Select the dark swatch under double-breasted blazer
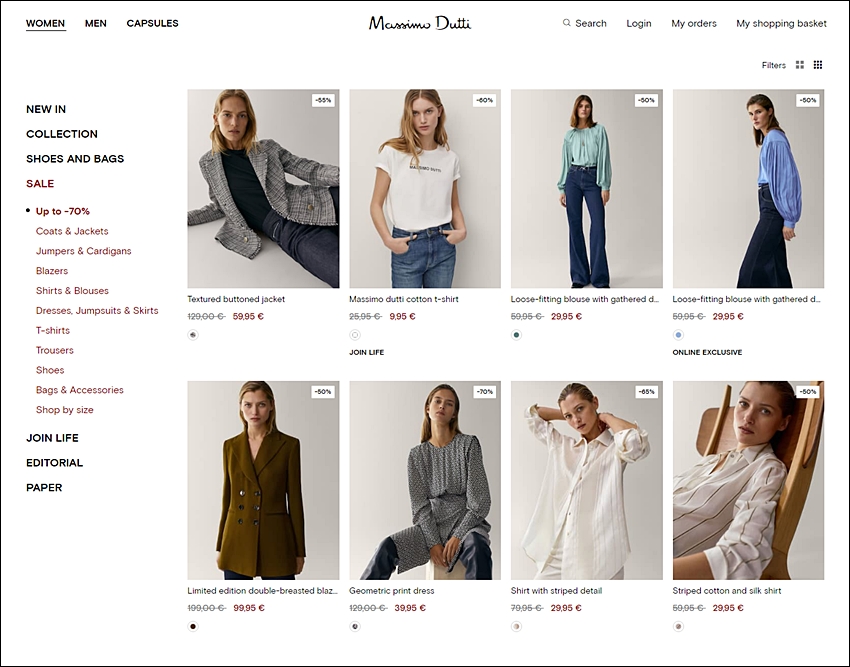This screenshot has height=667, width=850. pos(193,627)
